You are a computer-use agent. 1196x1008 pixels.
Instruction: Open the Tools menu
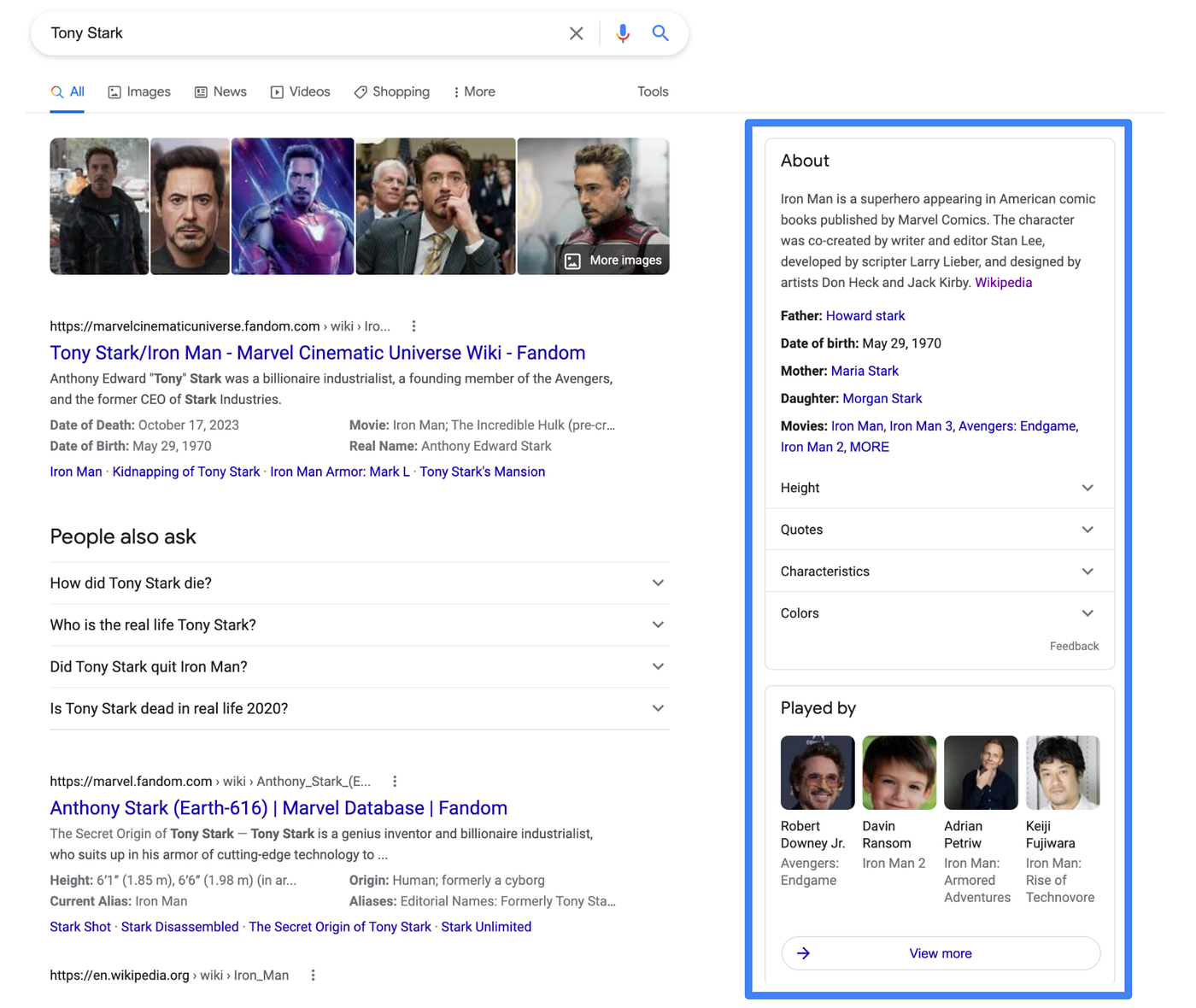pos(653,92)
